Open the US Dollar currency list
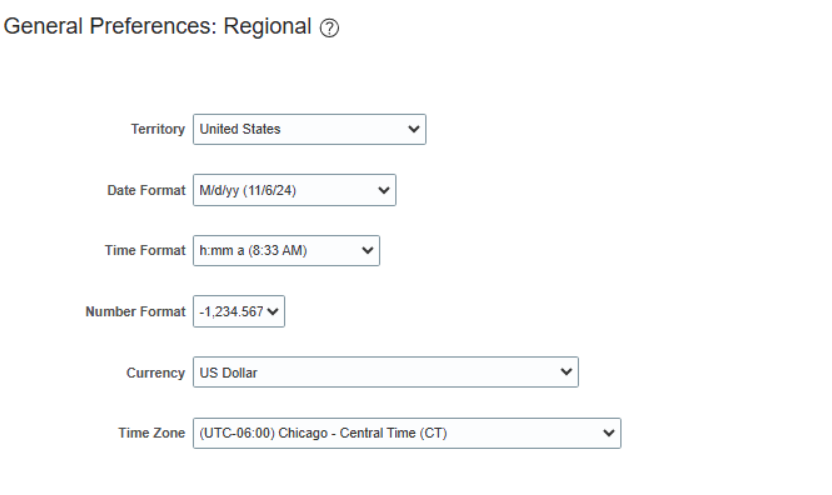The height and width of the screenshot is (495, 832). pos(386,372)
